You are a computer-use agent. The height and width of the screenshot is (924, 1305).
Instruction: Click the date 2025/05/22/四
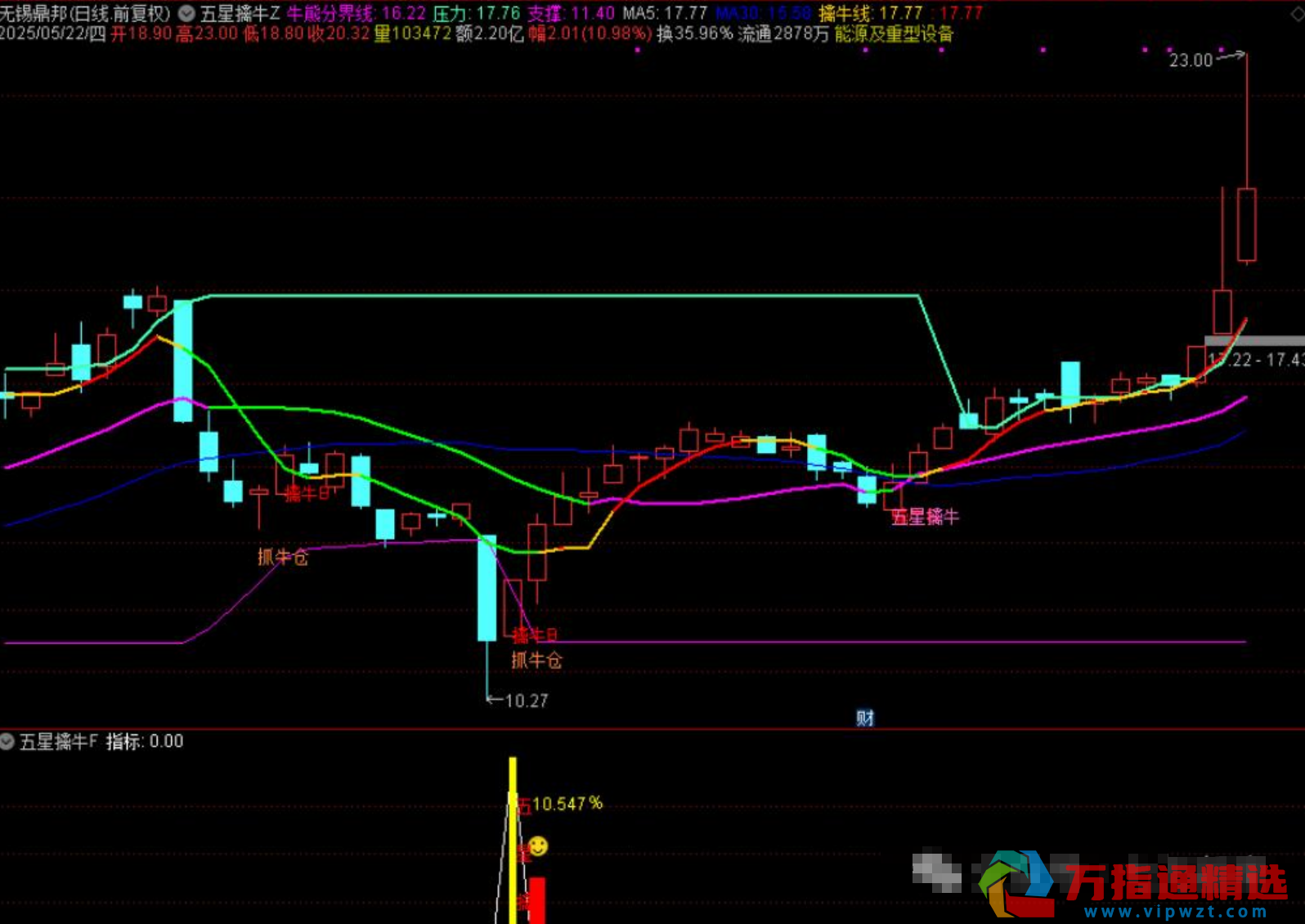(53, 34)
